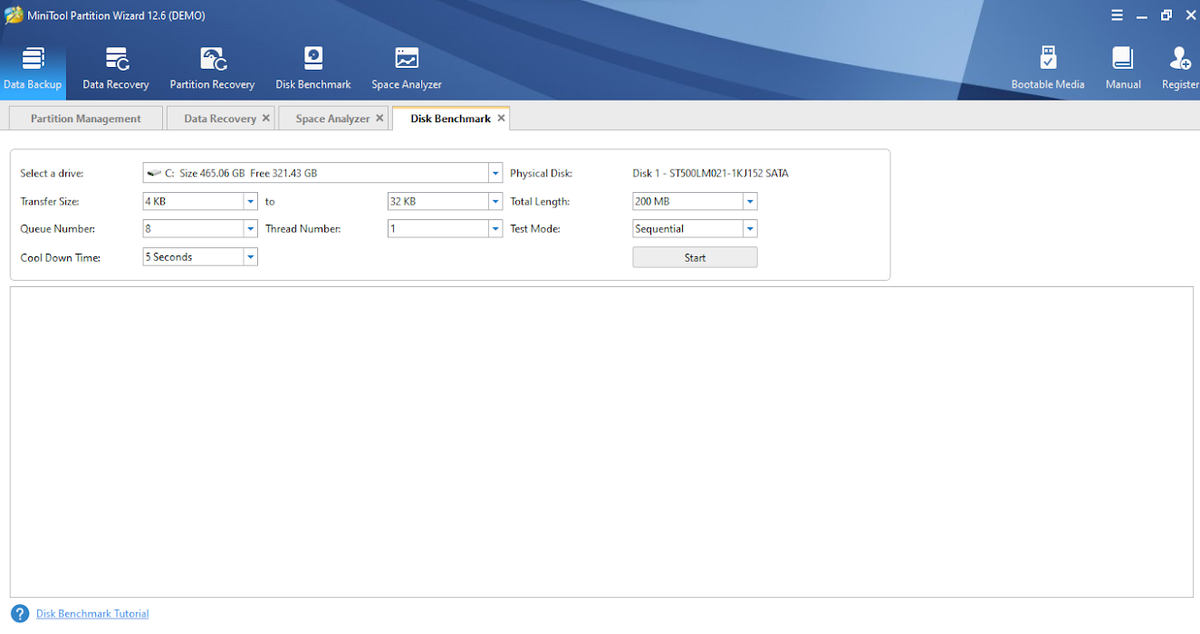The image size is (1200, 634).
Task: Open the Disk Benchmark Tutorial link
Action: [91, 613]
